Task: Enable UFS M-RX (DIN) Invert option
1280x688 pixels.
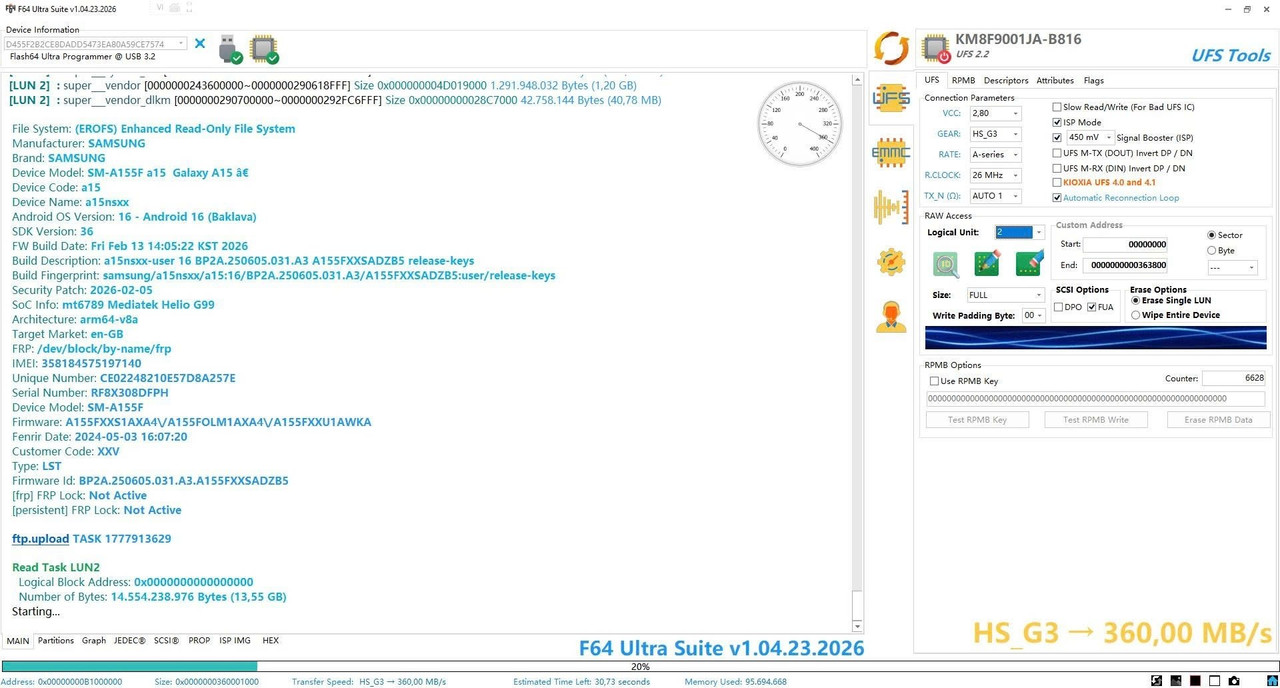Action: pos(1057,168)
